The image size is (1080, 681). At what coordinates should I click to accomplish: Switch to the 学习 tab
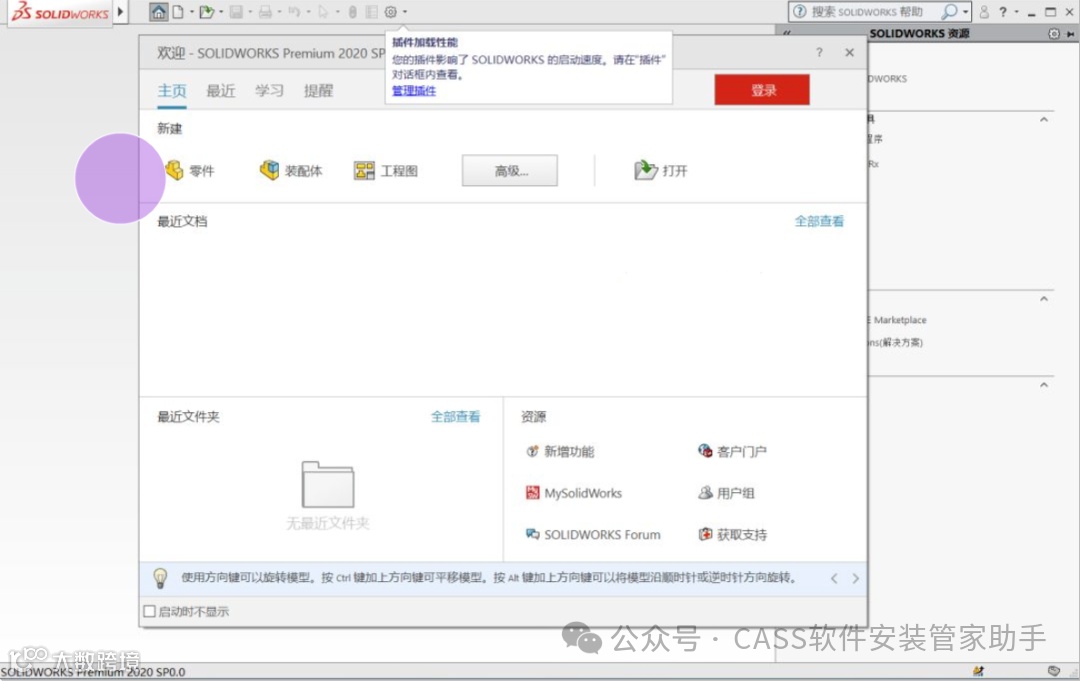point(269,91)
